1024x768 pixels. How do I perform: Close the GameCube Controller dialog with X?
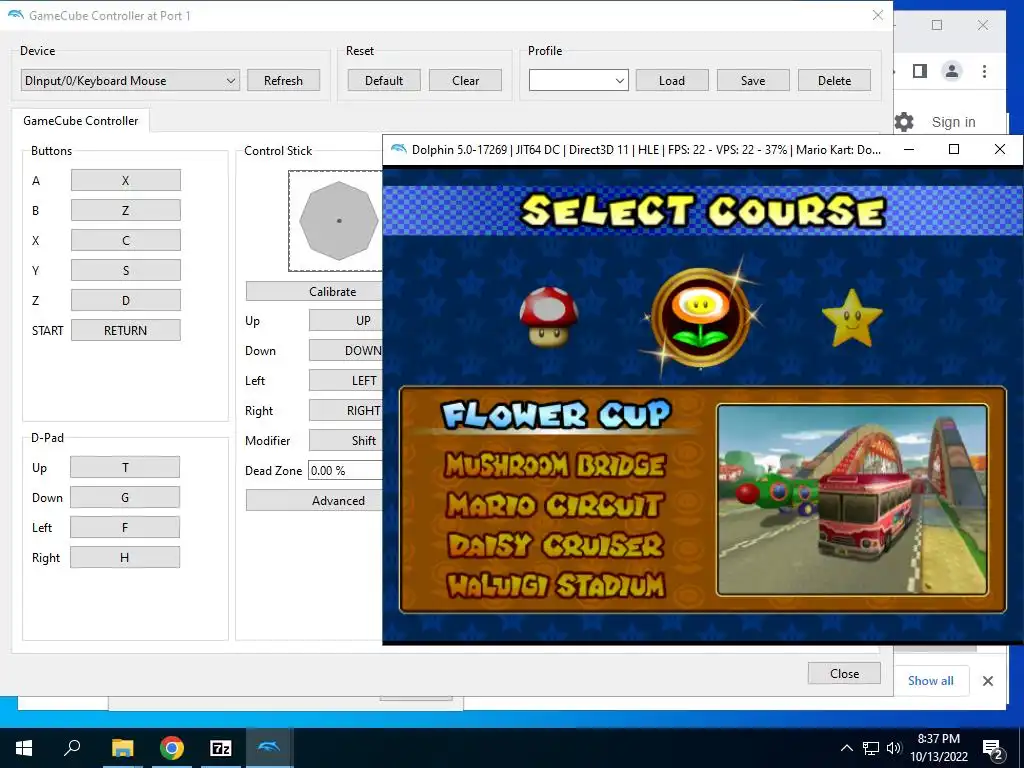(878, 15)
